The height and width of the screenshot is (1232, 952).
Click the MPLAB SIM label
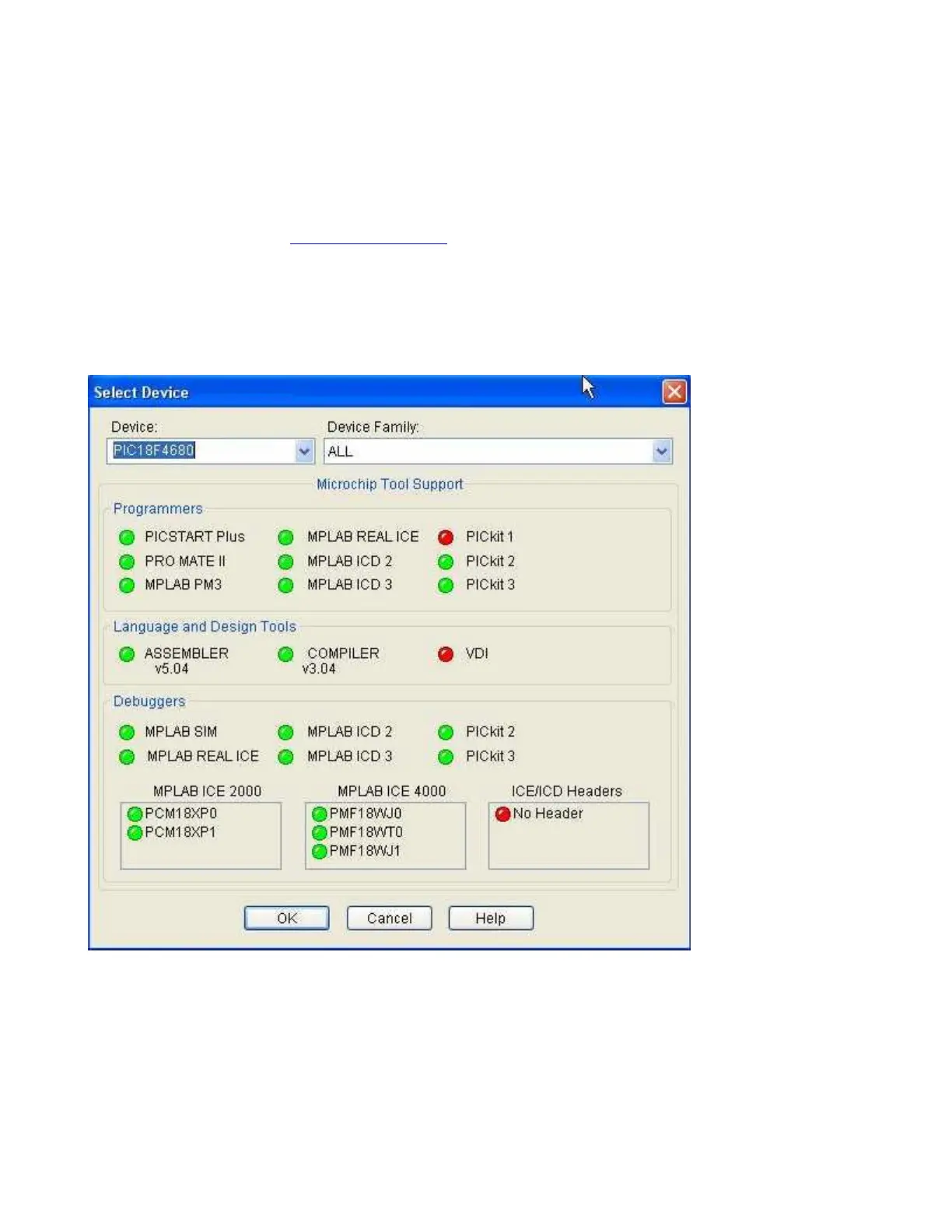tap(181, 732)
